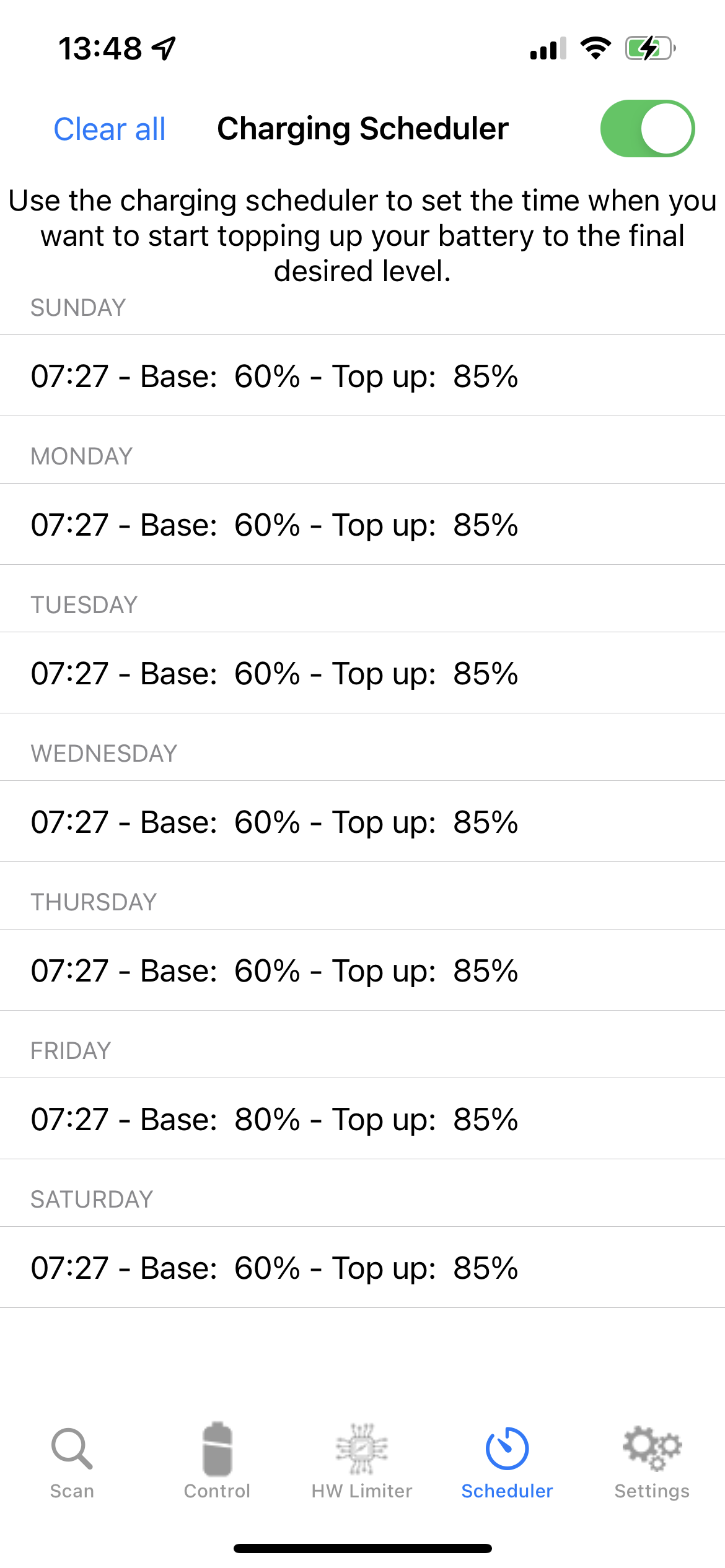
Task: Tap the location arrow beside the time
Action: pyautogui.click(x=165, y=48)
